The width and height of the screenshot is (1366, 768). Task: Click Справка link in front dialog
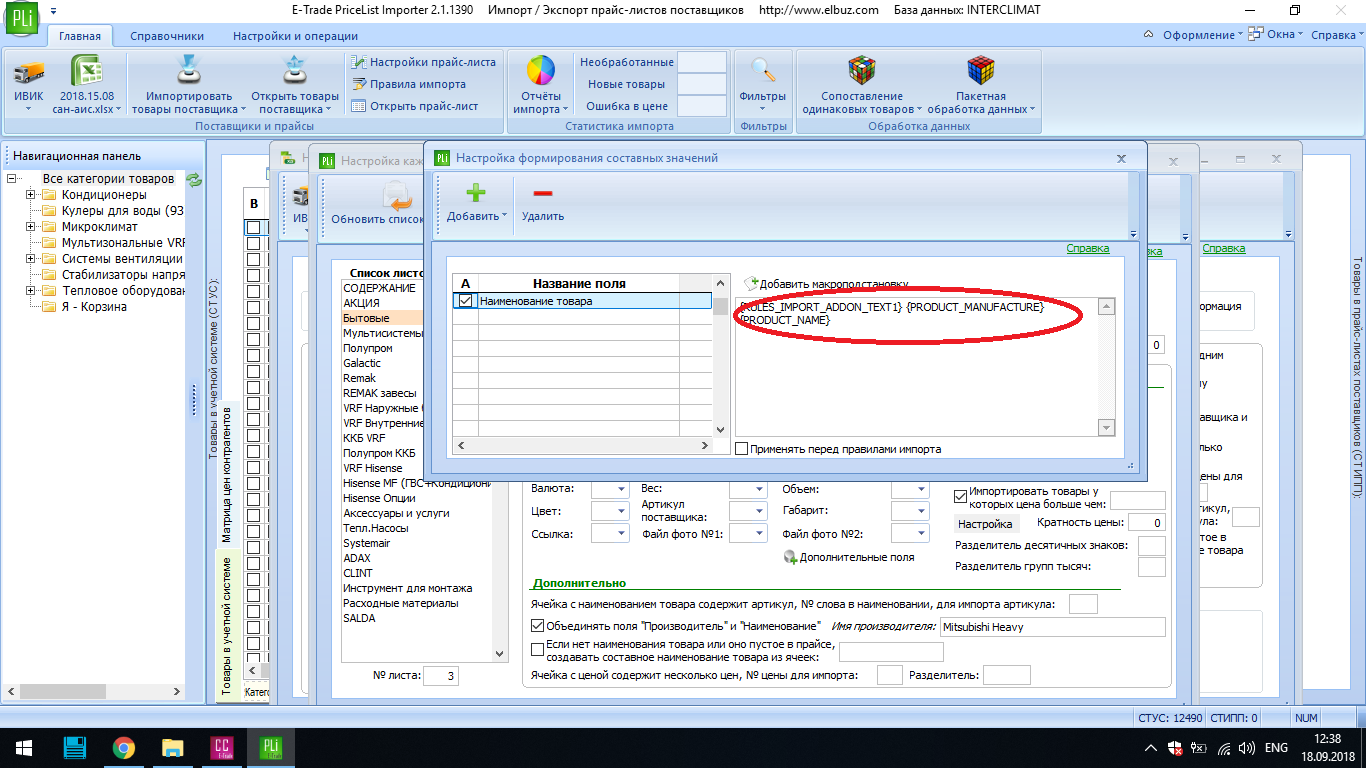(x=1087, y=248)
